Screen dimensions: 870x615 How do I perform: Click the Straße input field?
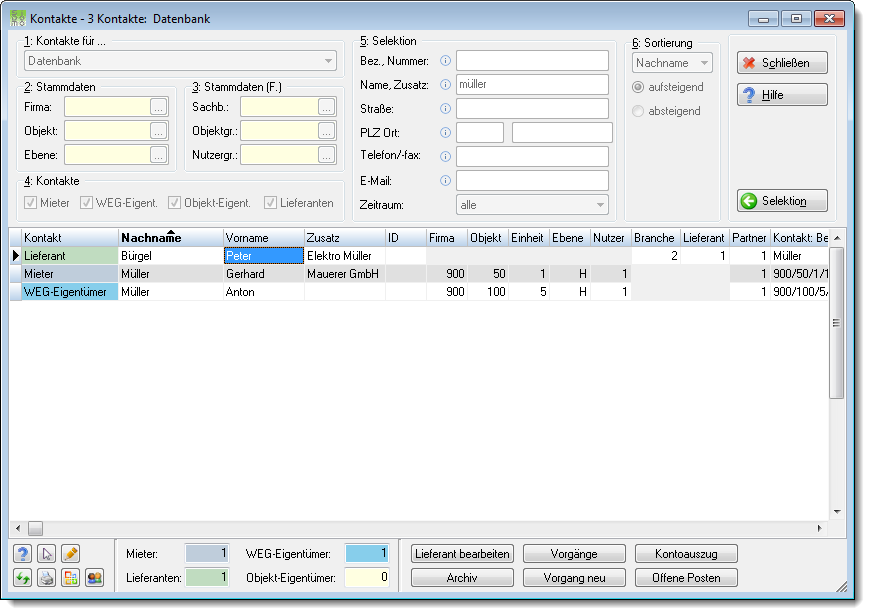click(532, 109)
